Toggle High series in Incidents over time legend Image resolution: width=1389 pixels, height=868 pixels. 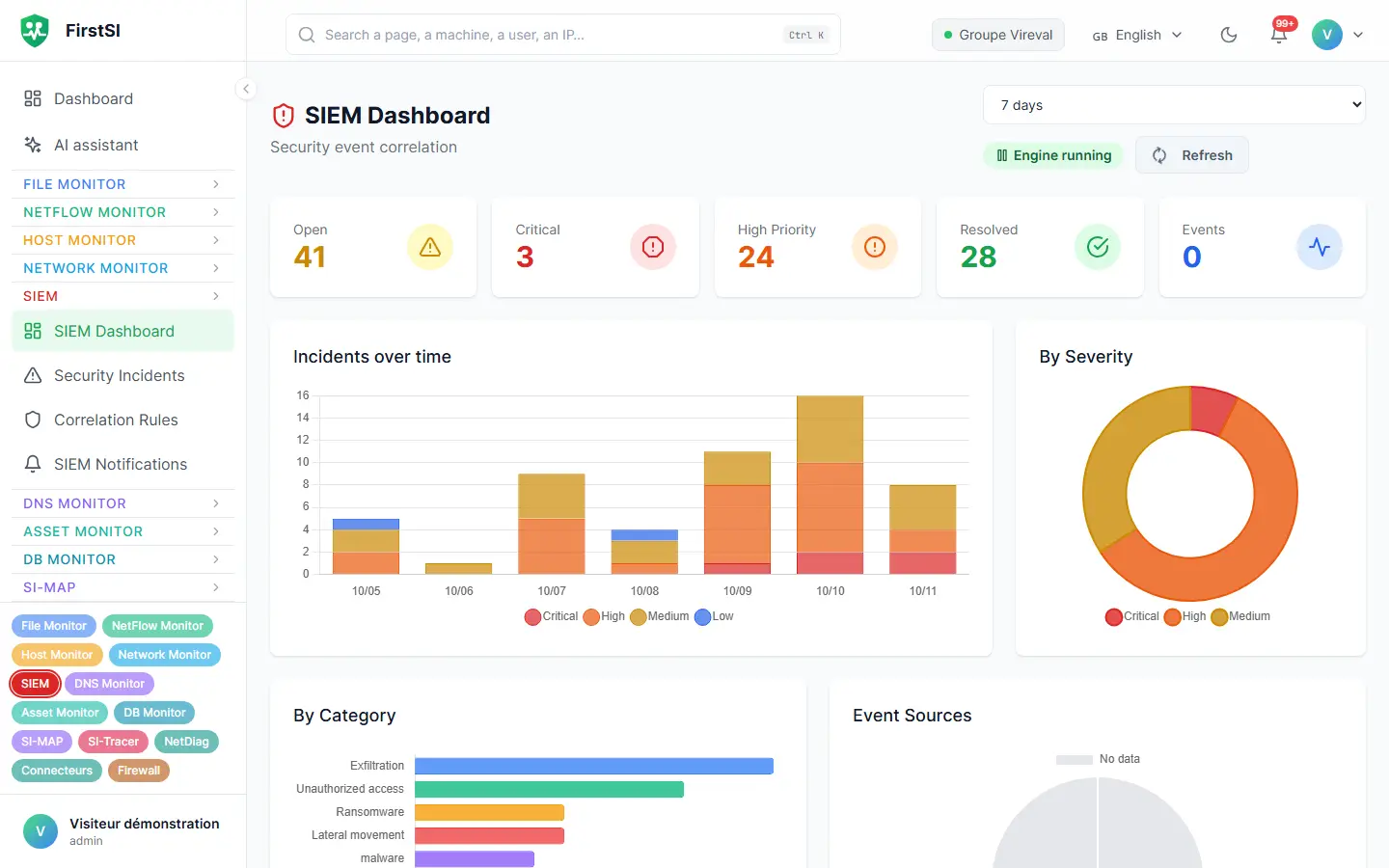pyautogui.click(x=604, y=616)
